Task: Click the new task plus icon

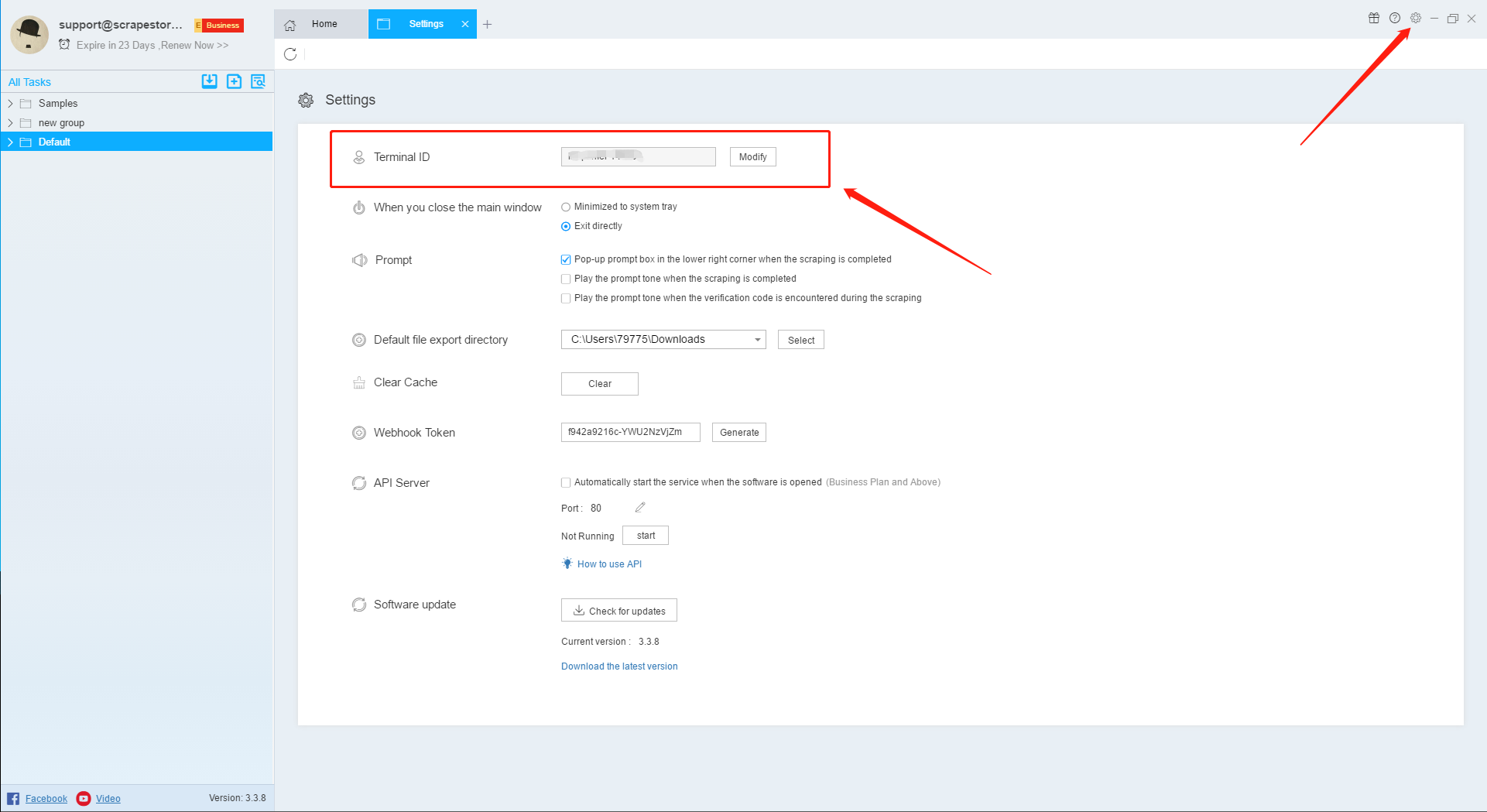Action: click(234, 81)
